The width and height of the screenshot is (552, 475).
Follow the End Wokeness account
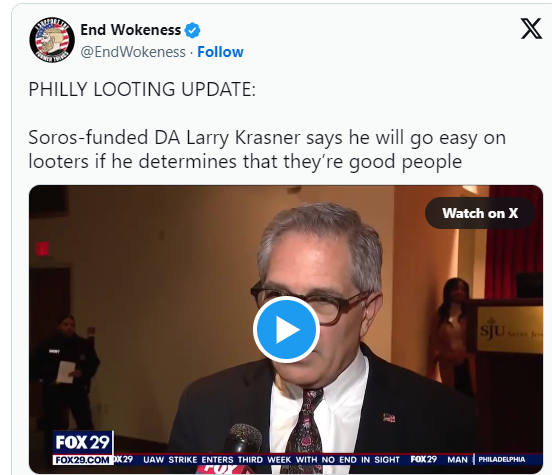point(220,52)
